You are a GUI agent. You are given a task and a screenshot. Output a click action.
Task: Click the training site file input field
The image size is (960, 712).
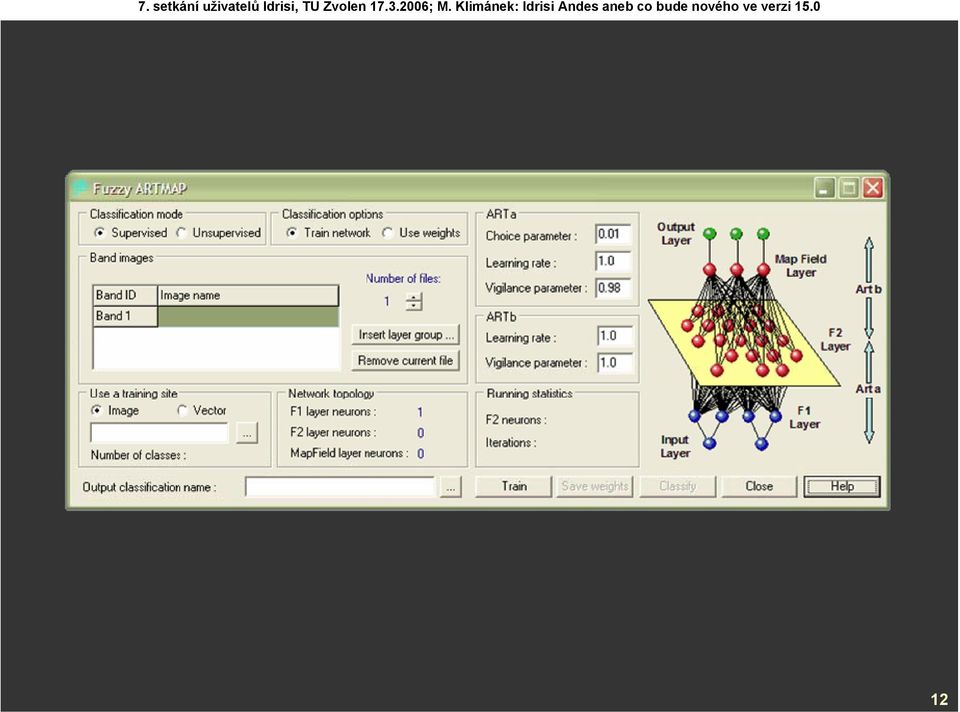(159, 433)
